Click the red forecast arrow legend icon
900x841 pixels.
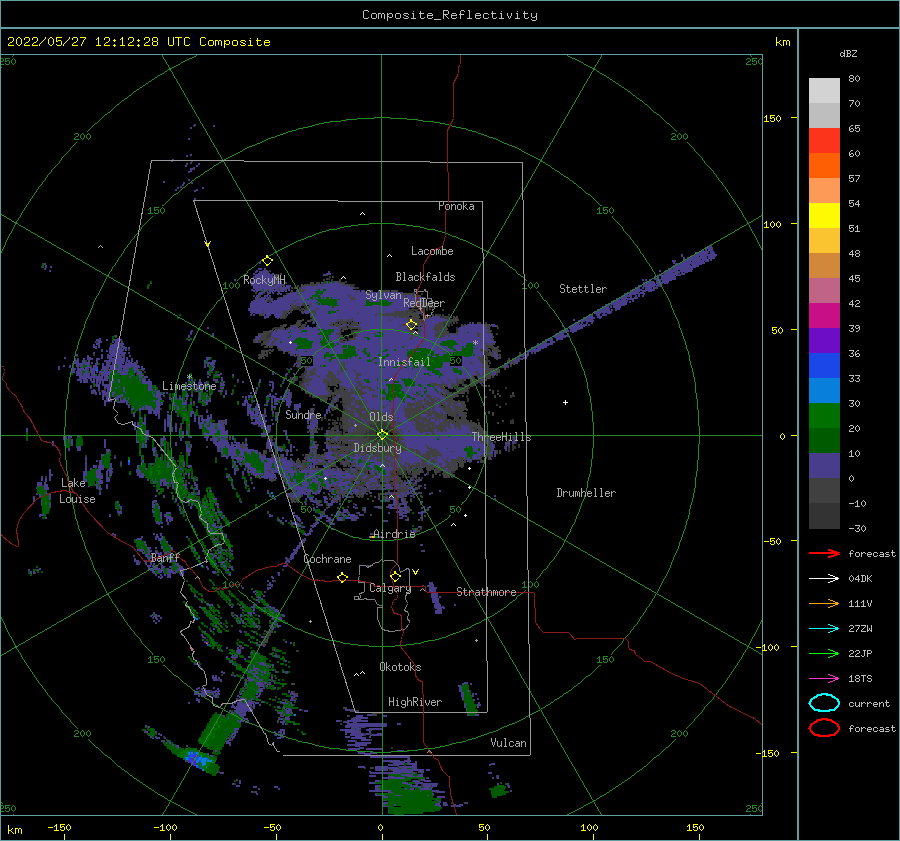pos(824,553)
